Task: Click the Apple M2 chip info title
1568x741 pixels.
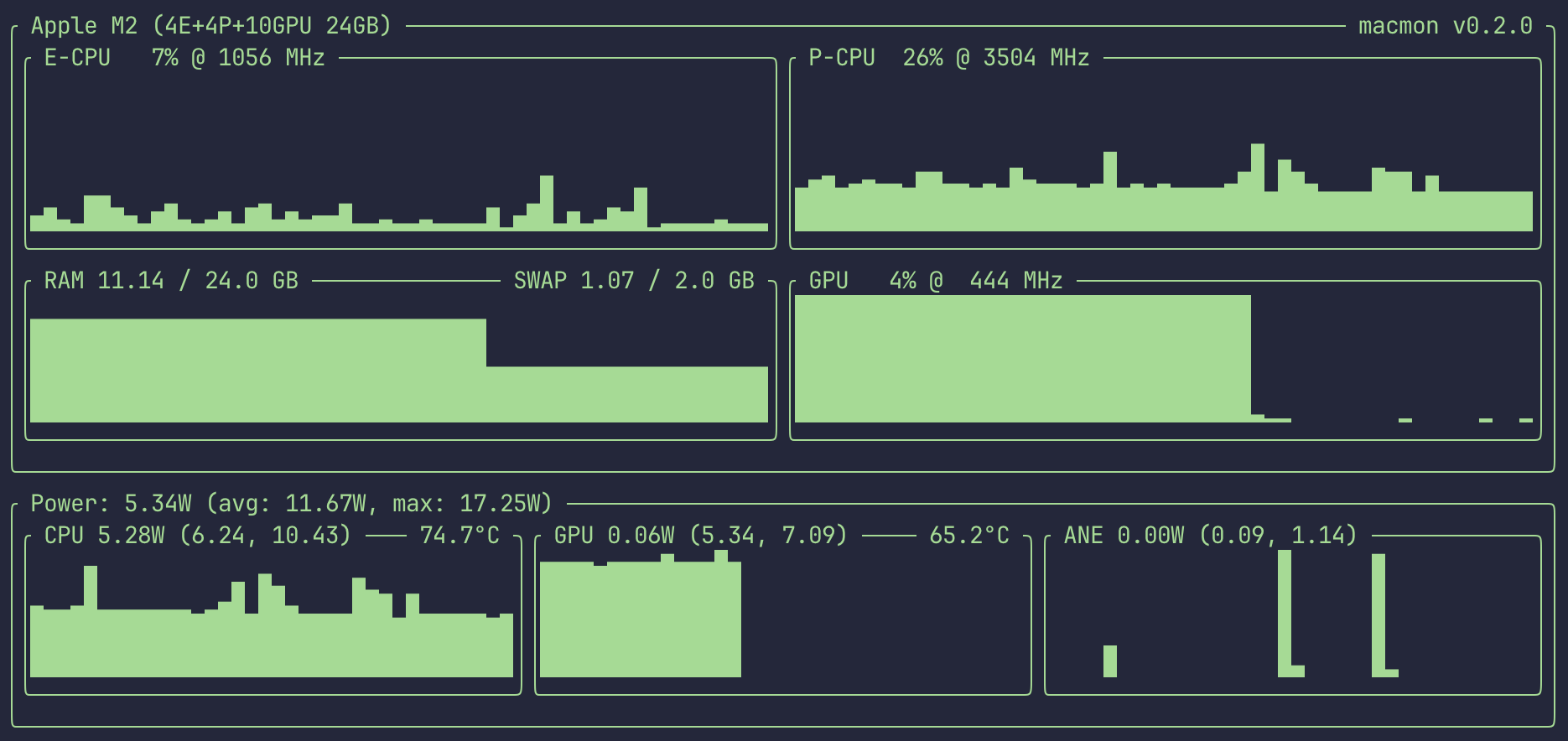Action: tap(211, 26)
